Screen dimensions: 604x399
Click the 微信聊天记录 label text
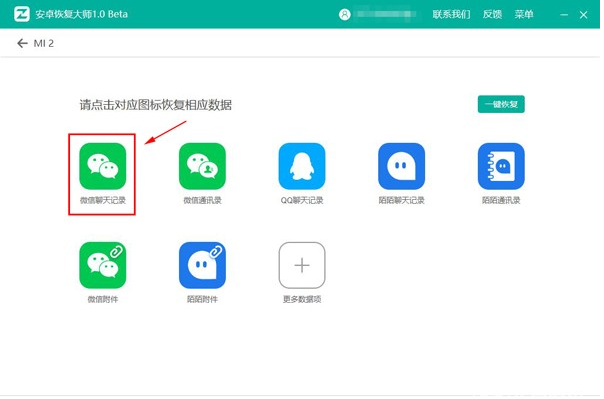pyautogui.click(x=103, y=201)
